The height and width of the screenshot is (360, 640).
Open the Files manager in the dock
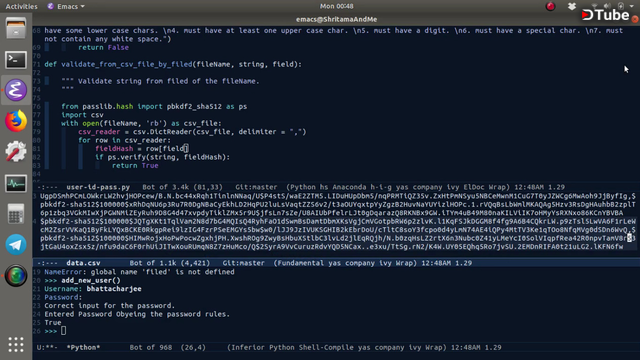coord(16,29)
